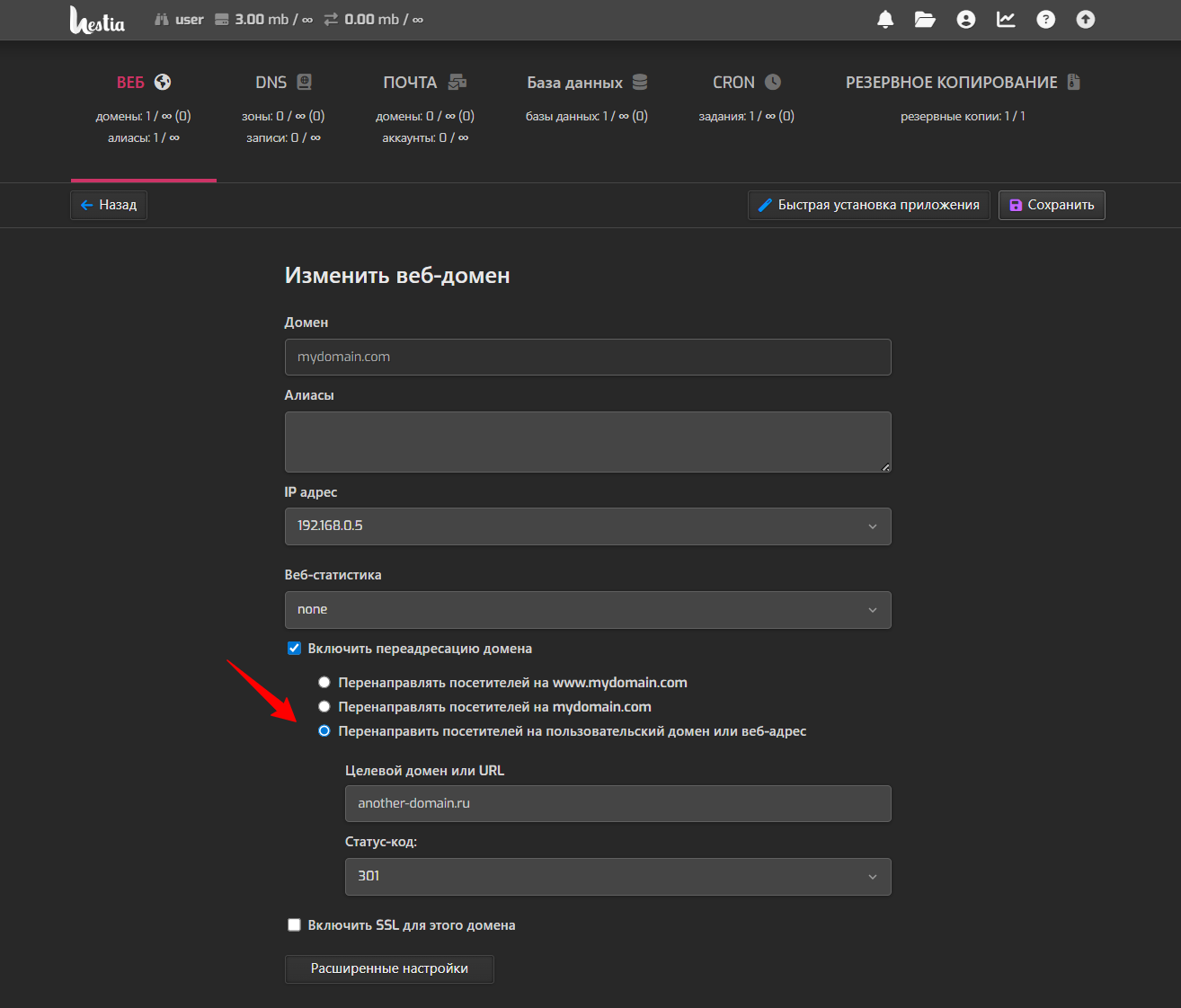Click the 'алиасы: 1 / ∞' text
The height and width of the screenshot is (1008, 1181).
pos(144,137)
